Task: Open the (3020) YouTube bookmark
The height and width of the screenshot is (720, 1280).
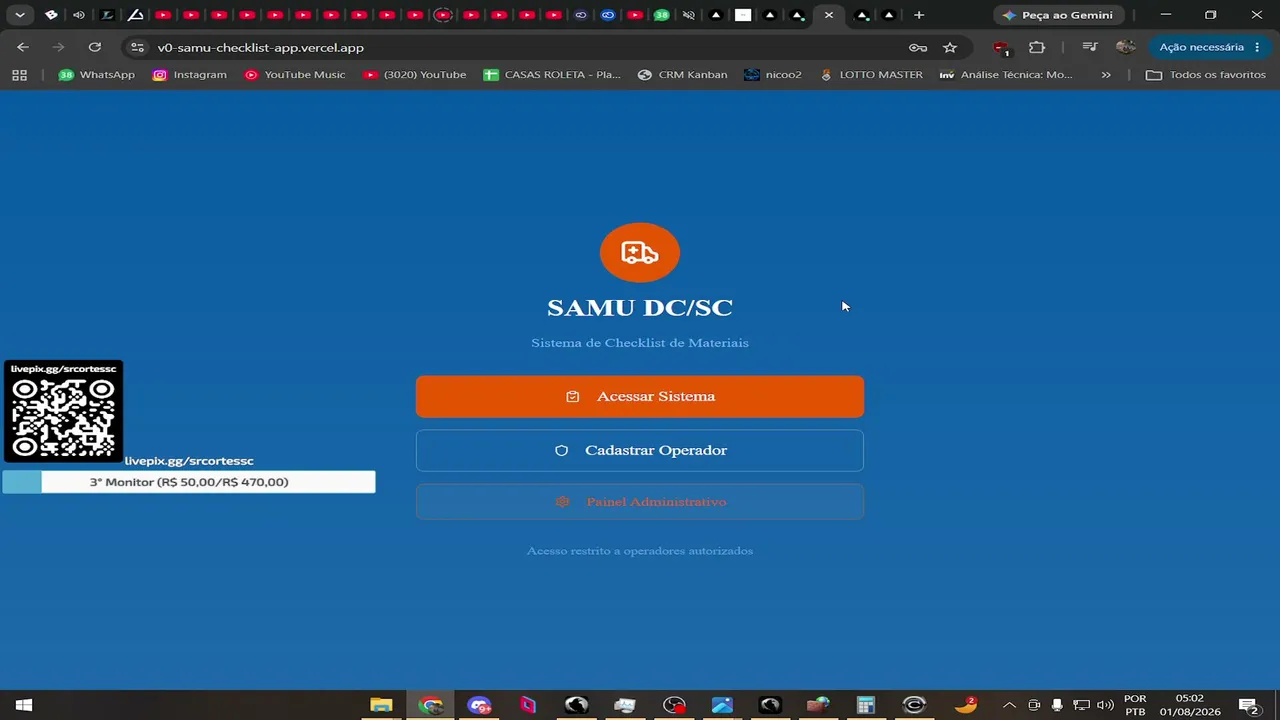Action: pyautogui.click(x=415, y=75)
